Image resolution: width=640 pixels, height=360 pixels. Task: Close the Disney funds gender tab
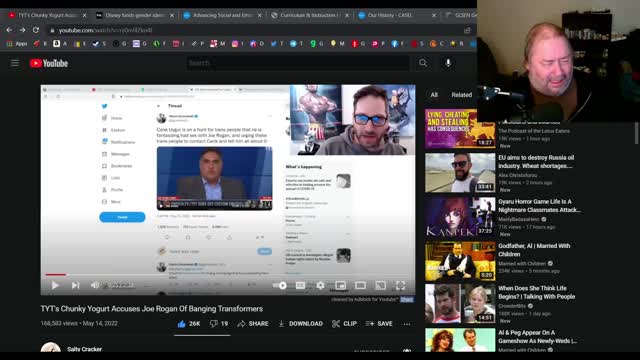(x=172, y=15)
